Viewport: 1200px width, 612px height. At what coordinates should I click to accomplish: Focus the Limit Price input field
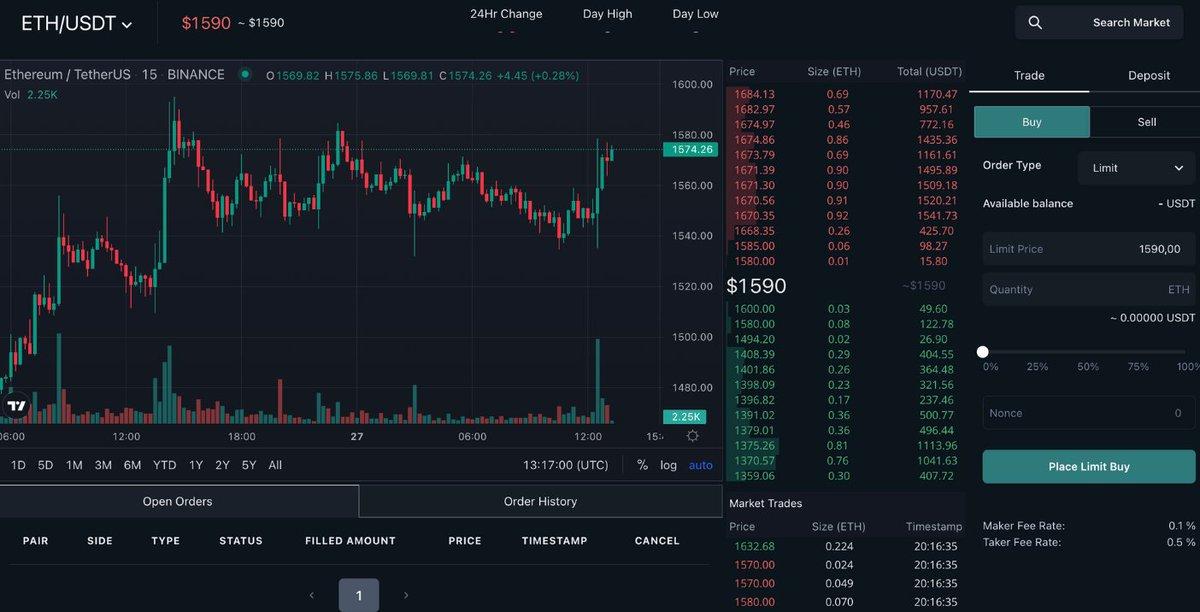point(1089,249)
